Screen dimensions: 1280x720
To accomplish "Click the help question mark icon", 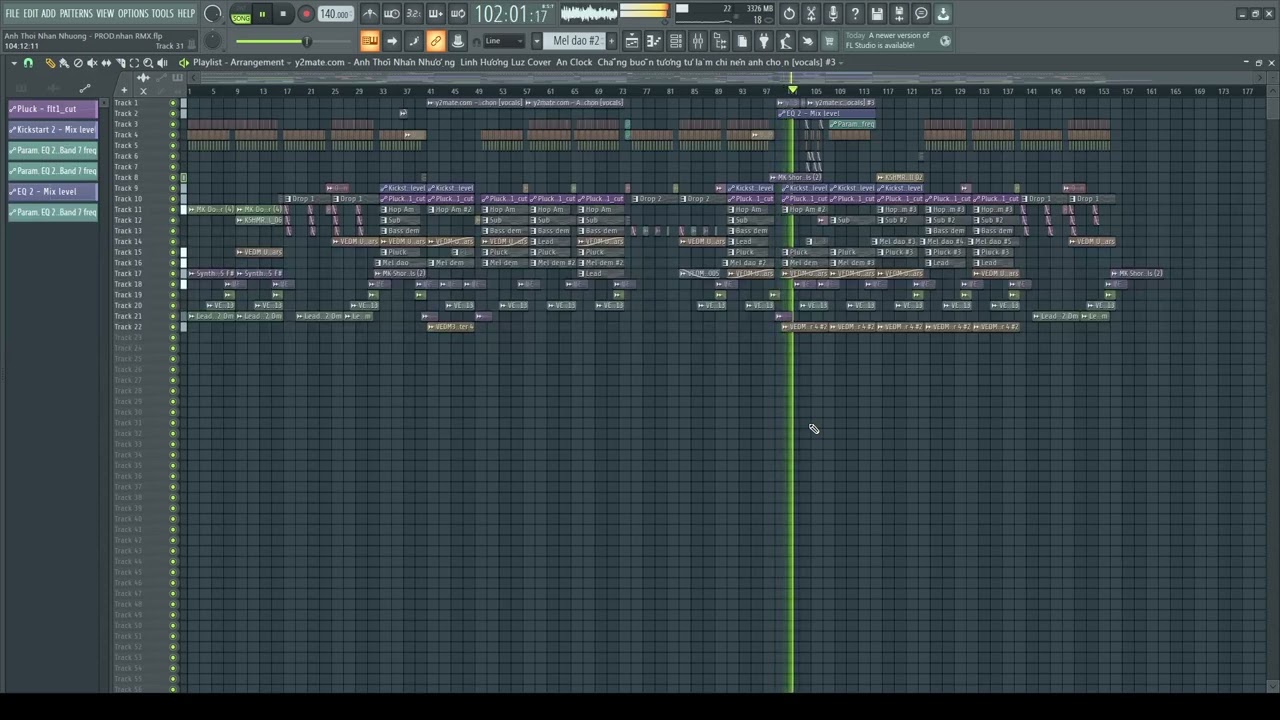I will 855,14.
